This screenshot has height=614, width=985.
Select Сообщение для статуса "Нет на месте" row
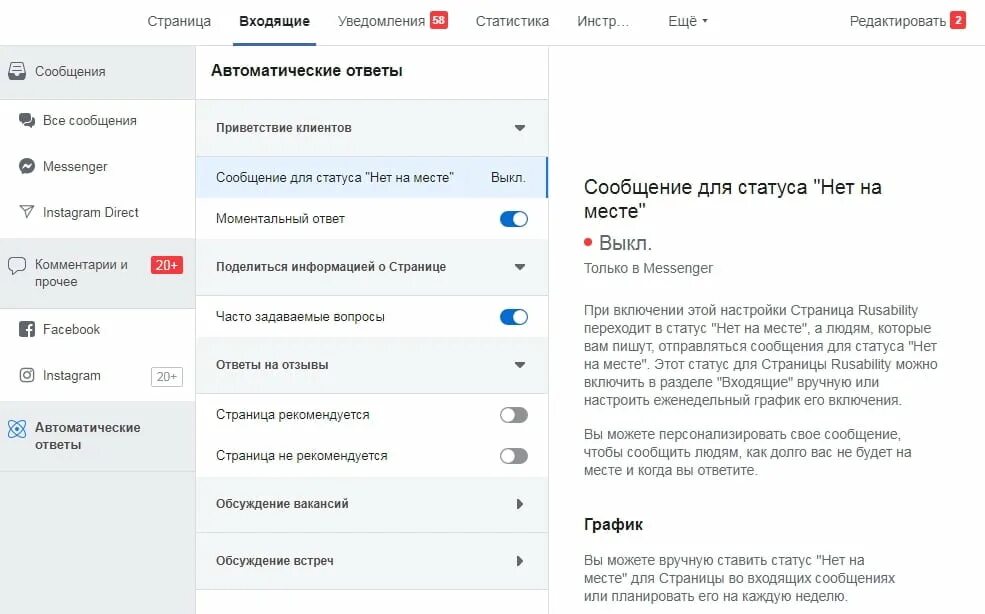pos(371,177)
